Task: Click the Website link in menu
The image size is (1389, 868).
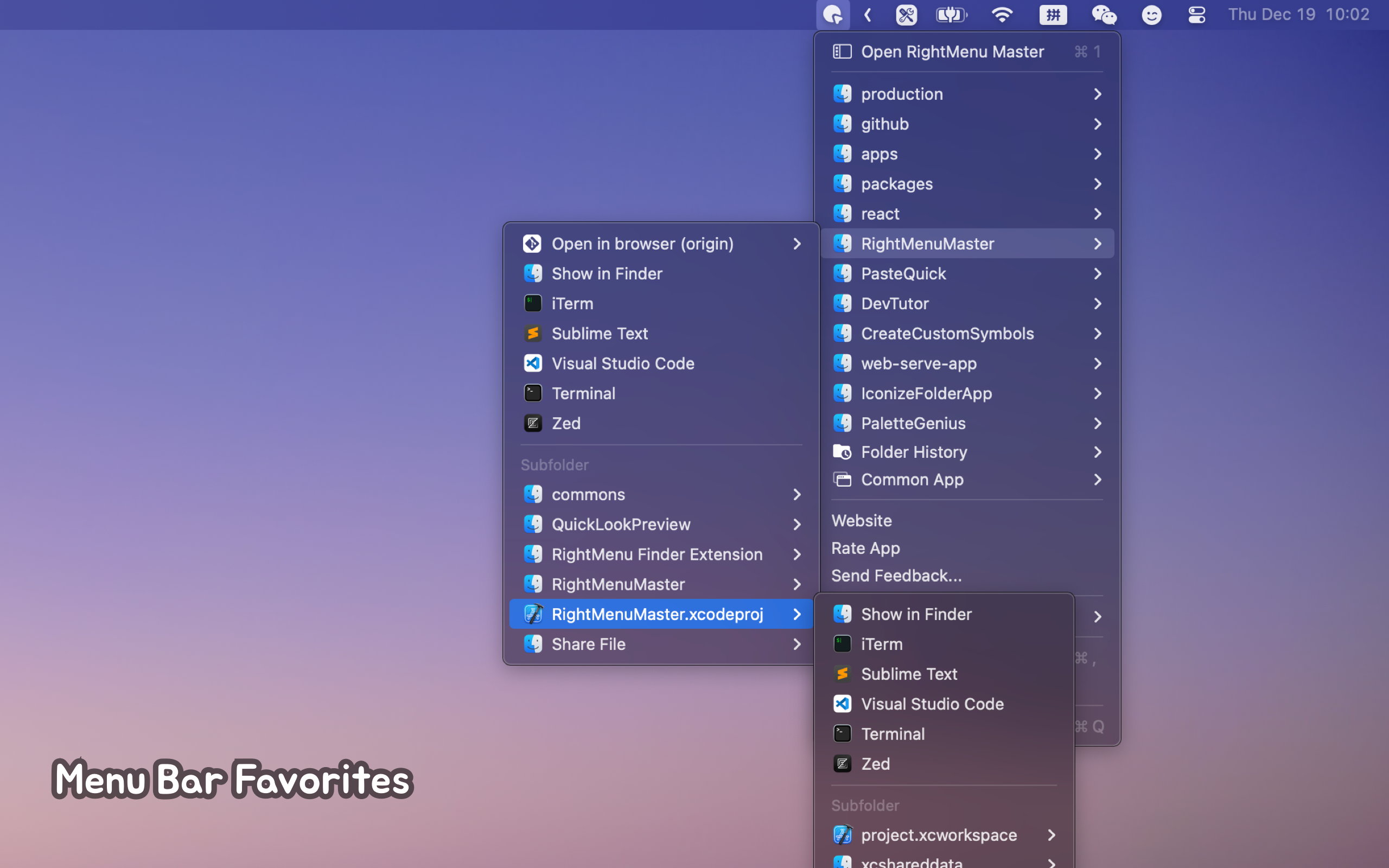Action: pos(862,520)
